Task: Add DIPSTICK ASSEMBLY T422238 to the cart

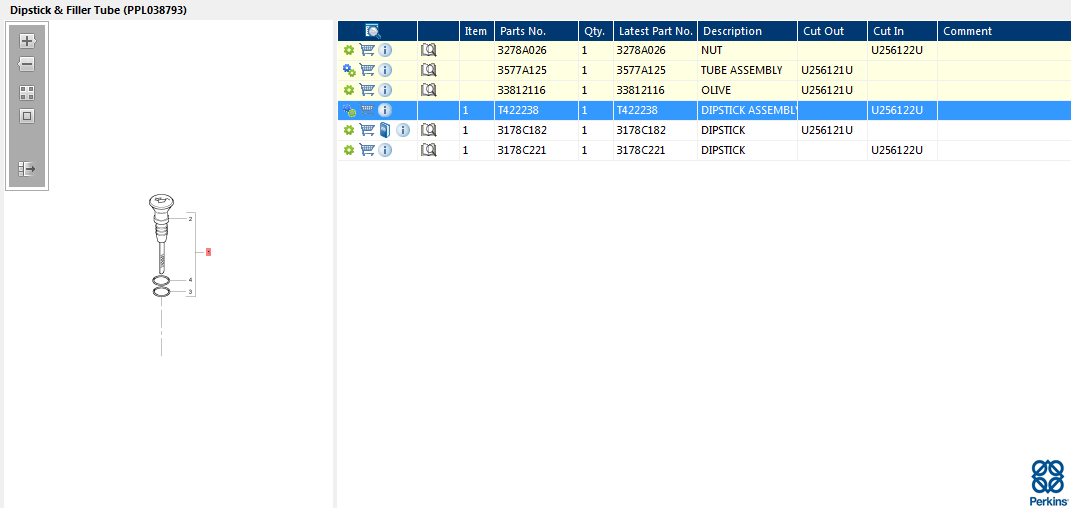Action: [x=367, y=110]
